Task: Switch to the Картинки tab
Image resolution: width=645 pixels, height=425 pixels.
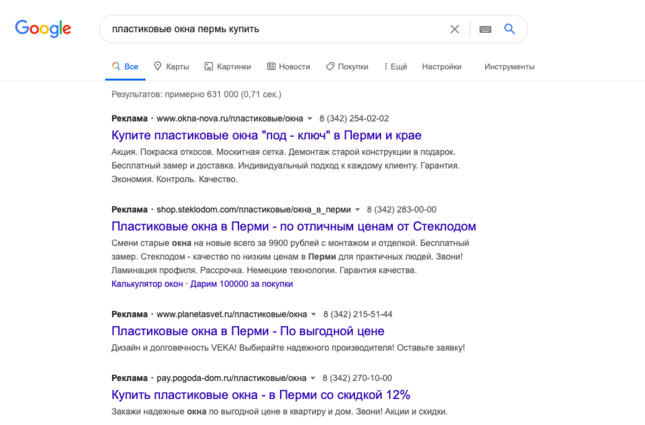Action: click(x=228, y=66)
